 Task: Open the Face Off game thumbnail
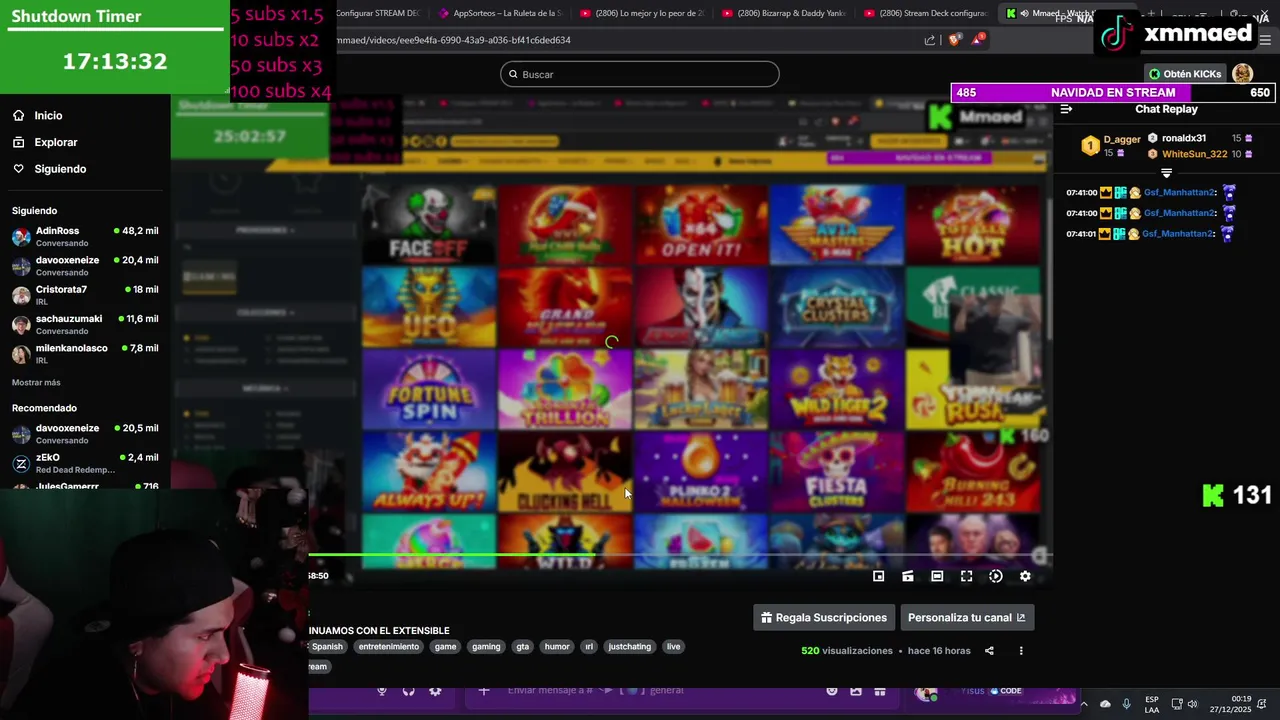pos(428,223)
